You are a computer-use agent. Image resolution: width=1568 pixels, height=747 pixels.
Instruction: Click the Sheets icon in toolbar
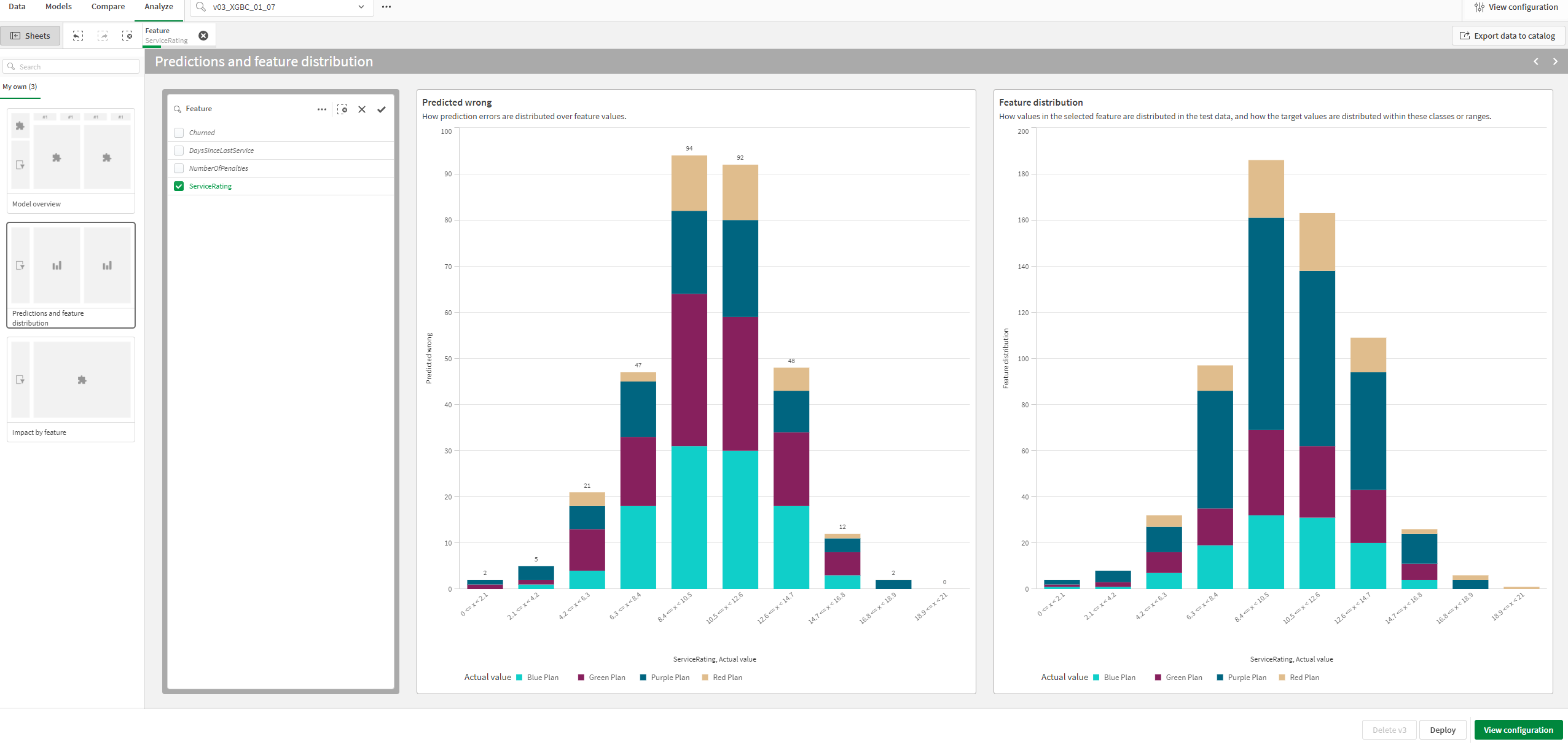click(30, 36)
